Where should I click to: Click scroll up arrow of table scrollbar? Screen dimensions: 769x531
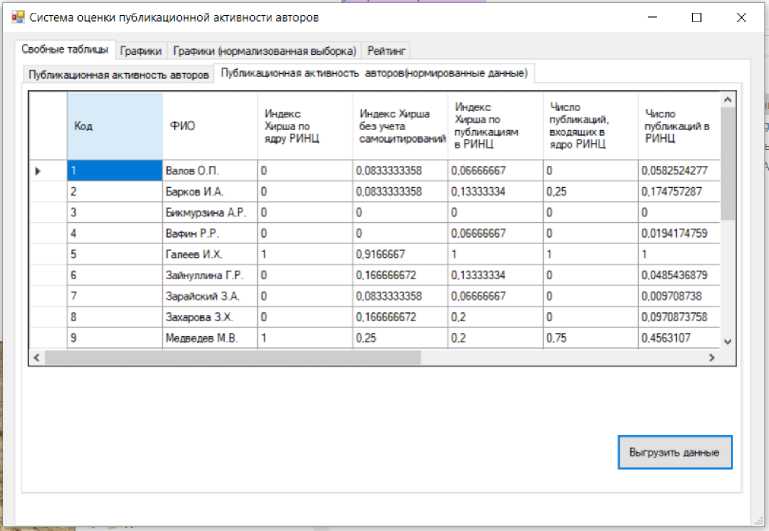728,100
